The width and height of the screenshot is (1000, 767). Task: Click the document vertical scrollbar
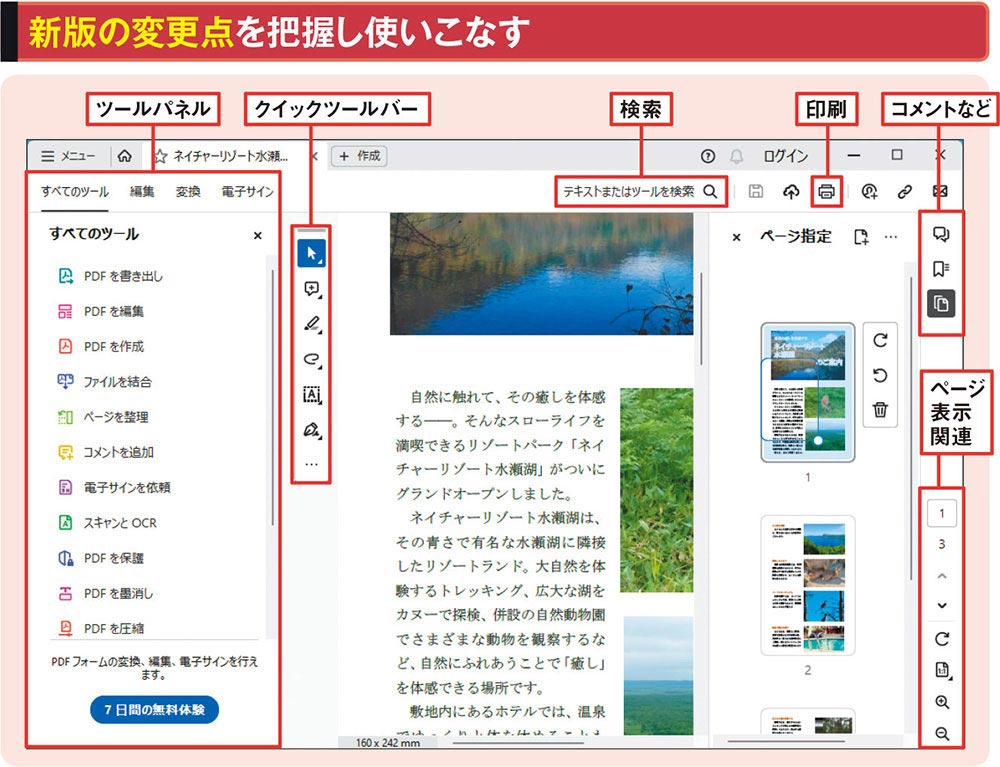point(702,319)
